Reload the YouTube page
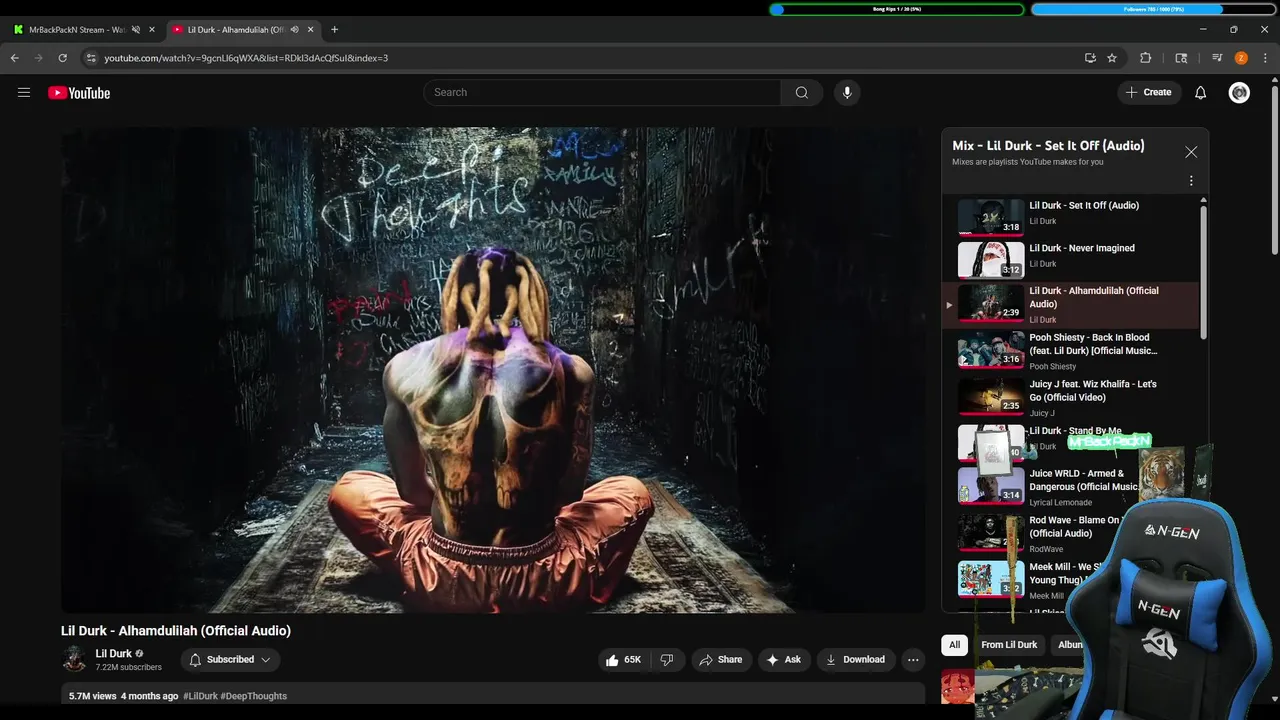 click(63, 58)
